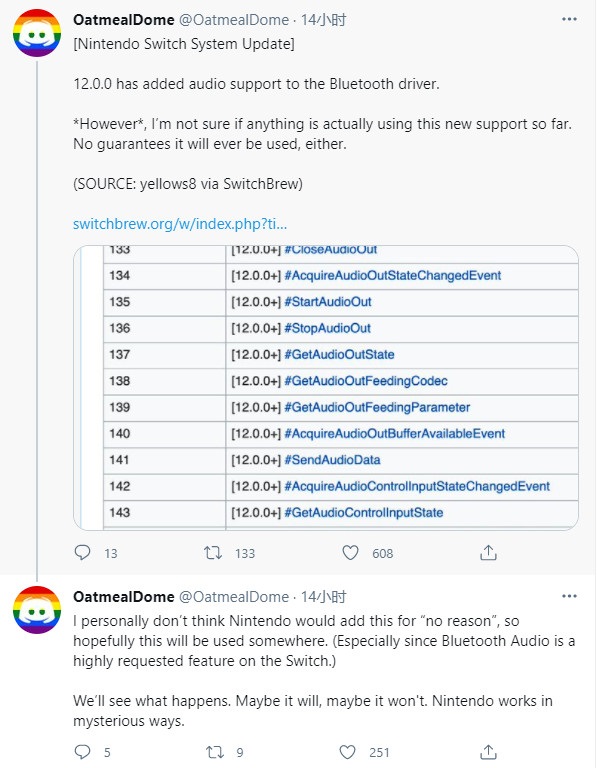Reply to the first tweet
Screen dimensions: 597x768
point(82,553)
